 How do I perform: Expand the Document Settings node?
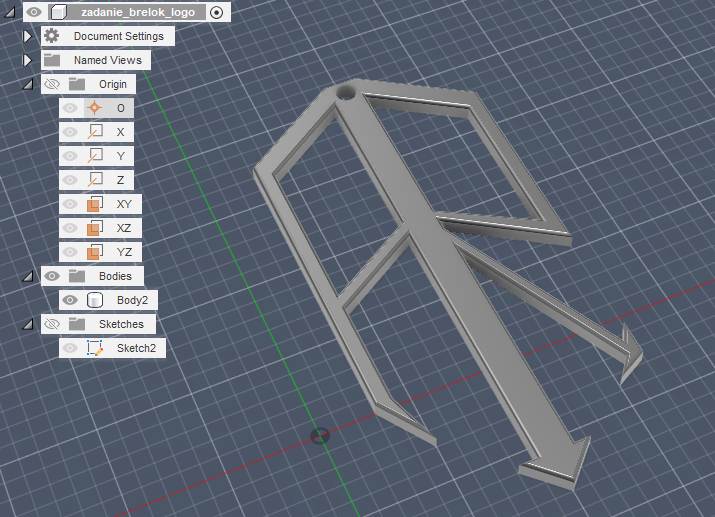27,36
